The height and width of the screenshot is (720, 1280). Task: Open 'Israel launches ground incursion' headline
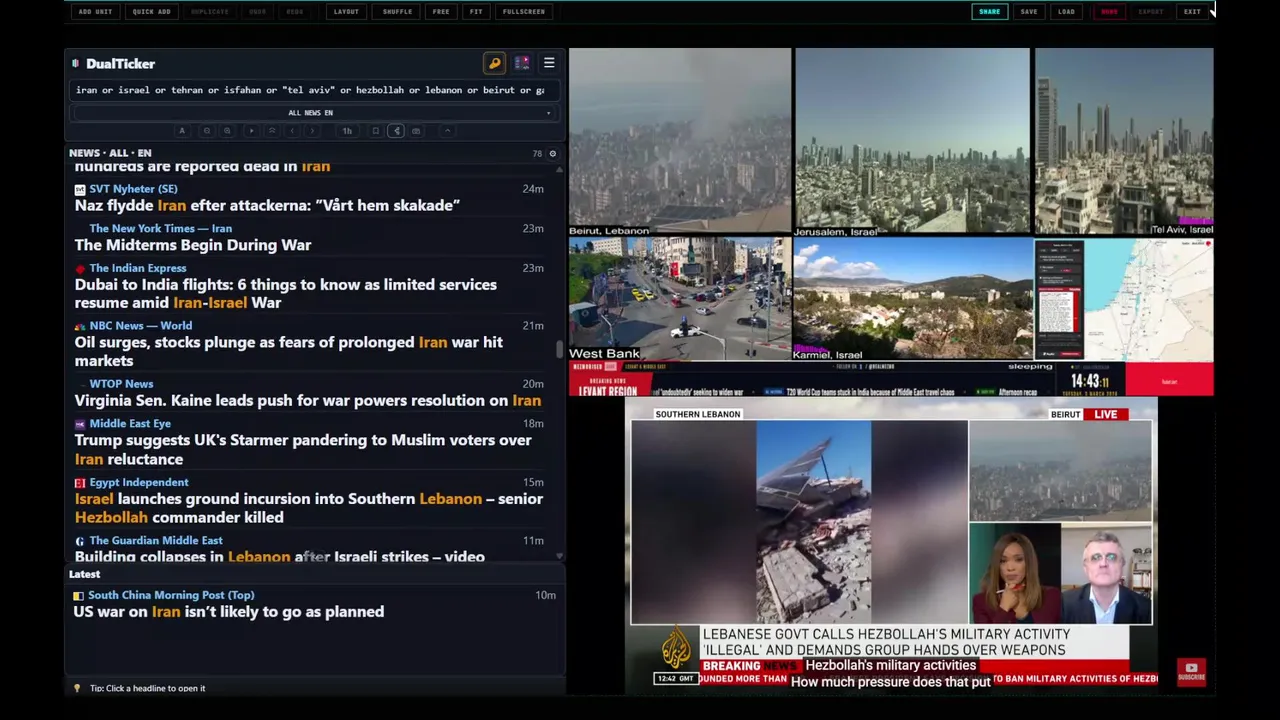pyautogui.click(x=309, y=508)
